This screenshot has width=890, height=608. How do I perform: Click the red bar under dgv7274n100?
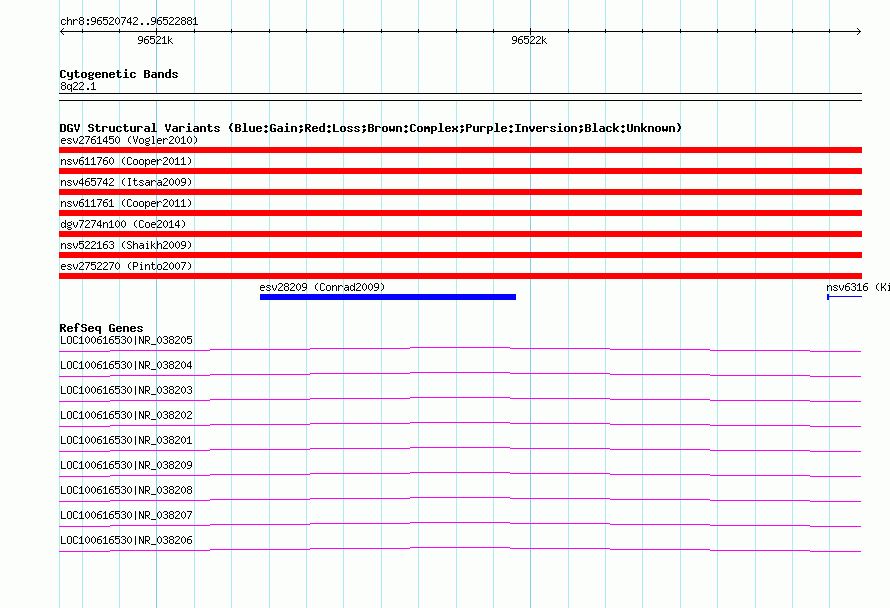(x=460, y=234)
